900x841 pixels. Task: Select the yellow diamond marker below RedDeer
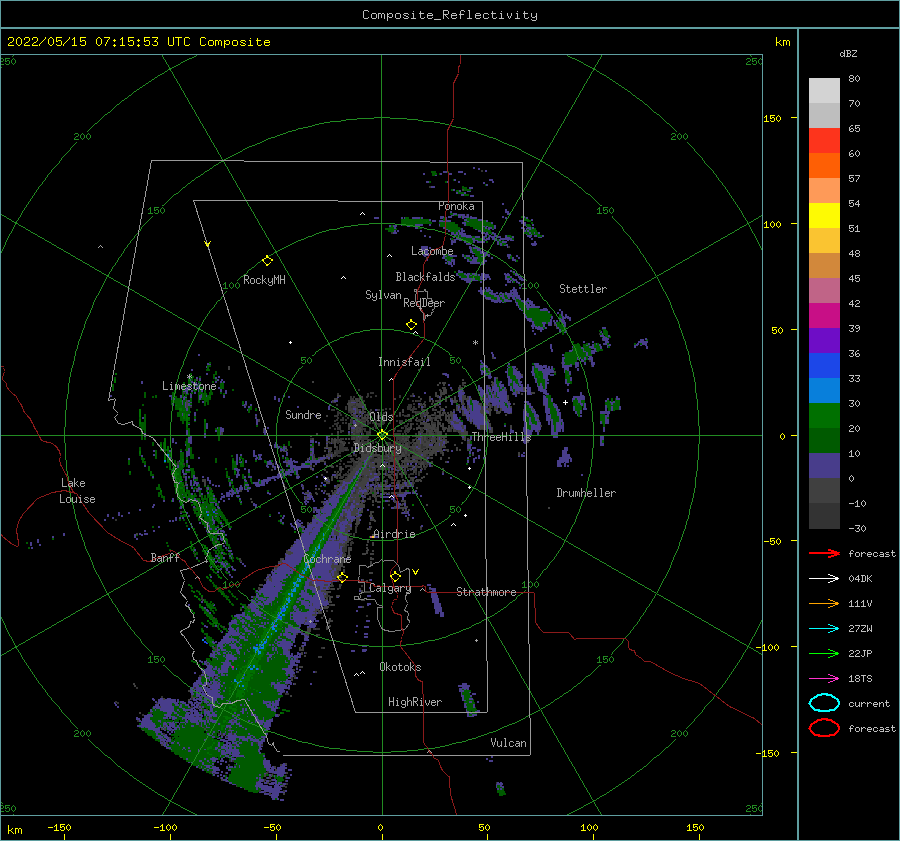tap(411, 325)
